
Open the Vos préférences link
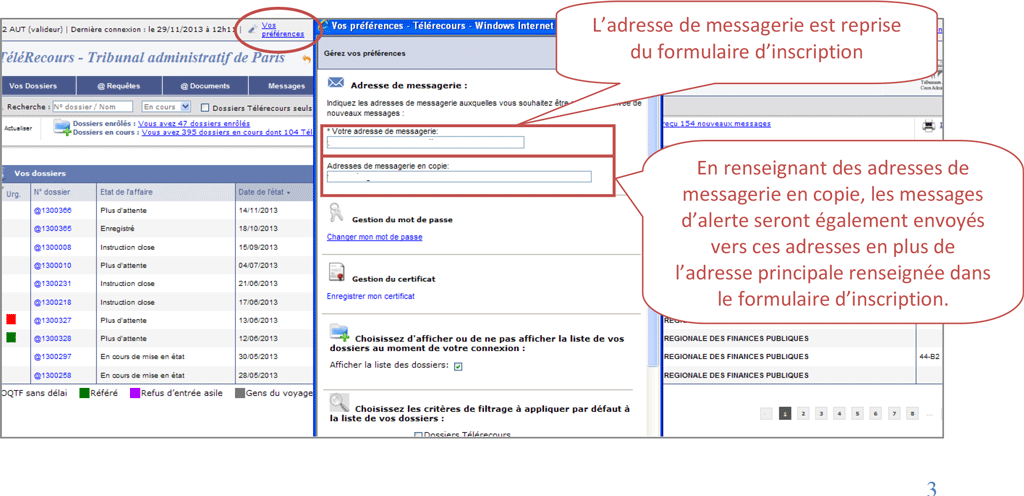(282, 30)
